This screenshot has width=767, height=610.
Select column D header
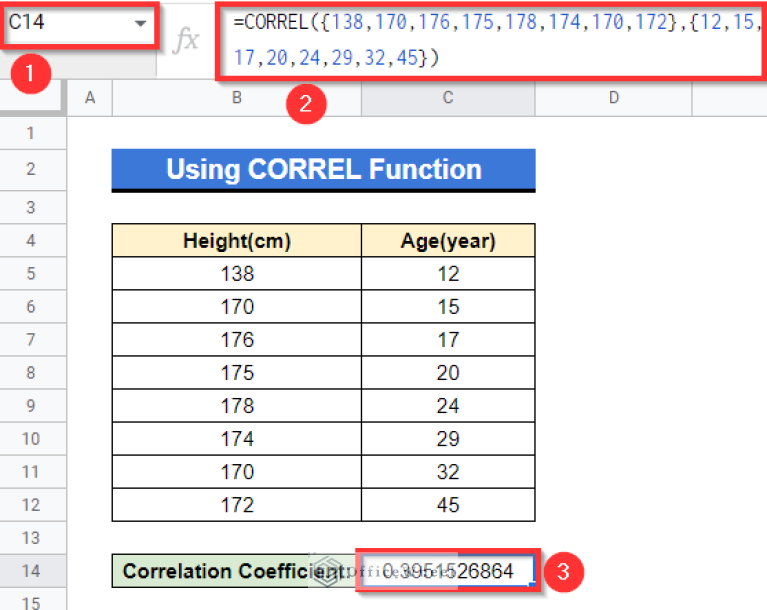coord(613,97)
